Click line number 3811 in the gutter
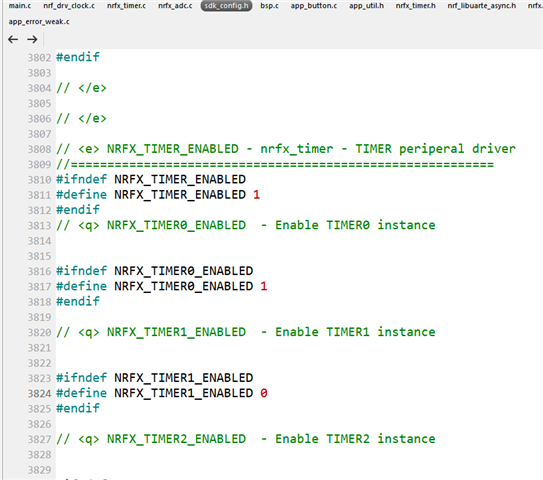 click(x=39, y=195)
